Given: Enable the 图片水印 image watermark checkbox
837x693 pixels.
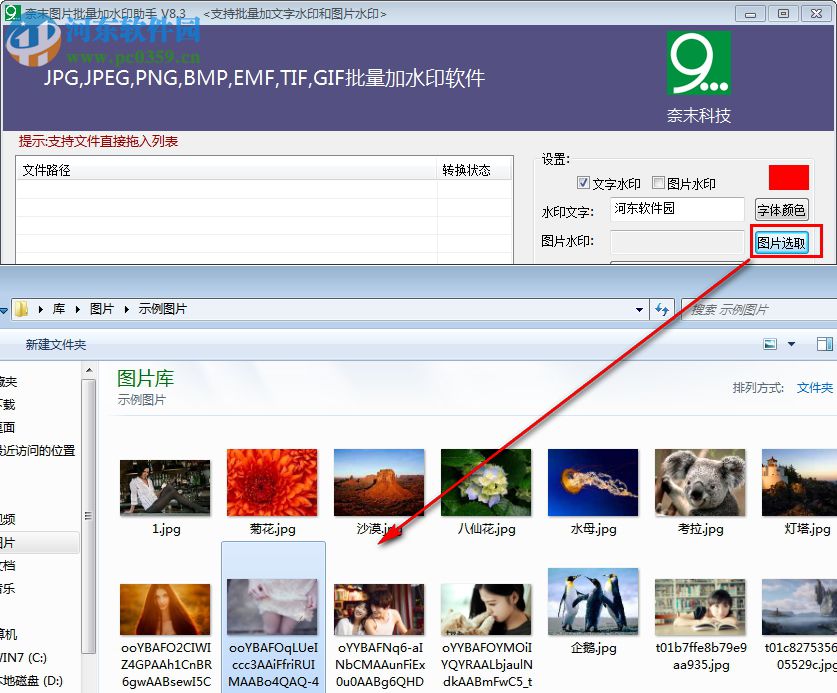Looking at the screenshot, I should (x=657, y=183).
